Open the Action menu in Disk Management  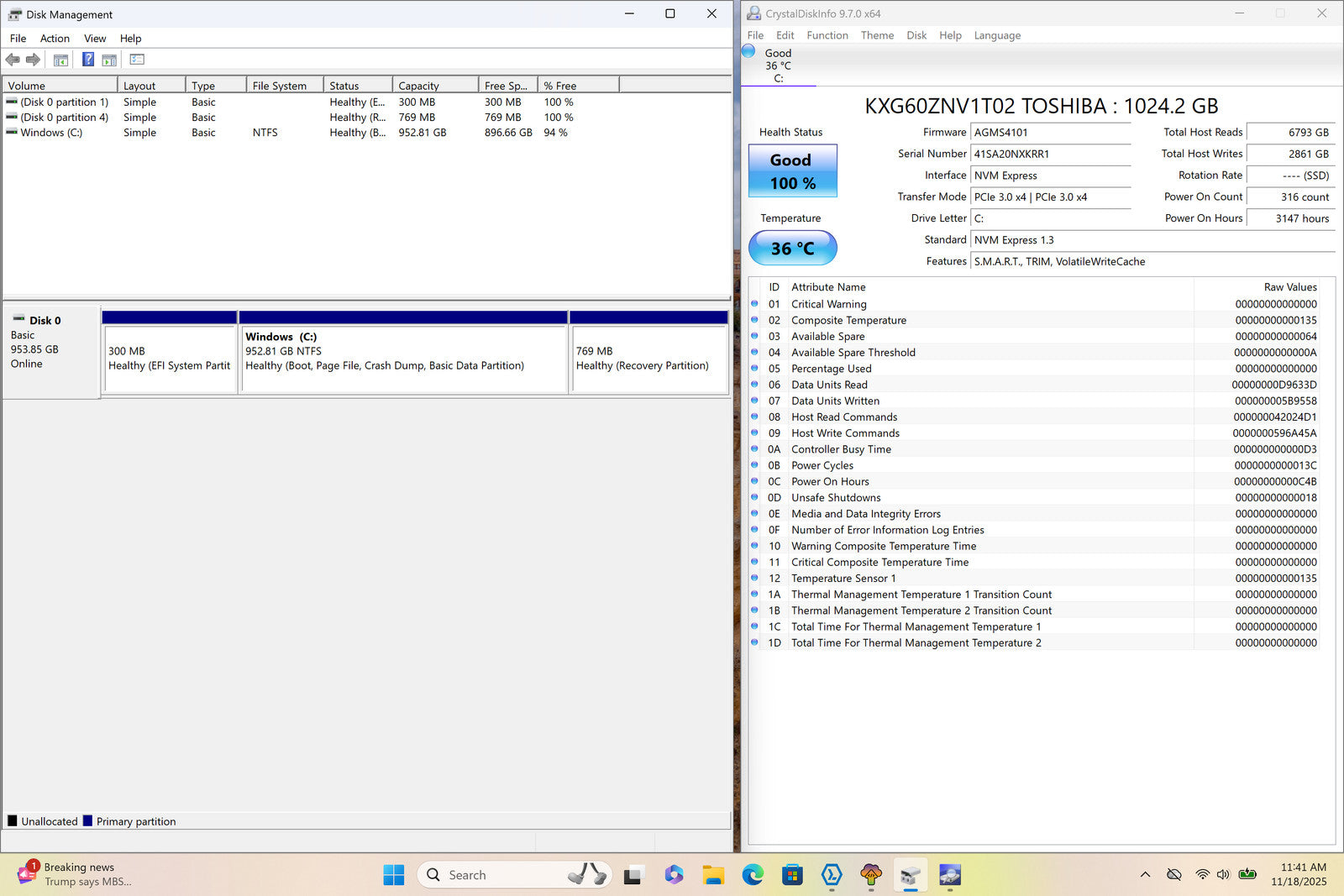[55, 39]
